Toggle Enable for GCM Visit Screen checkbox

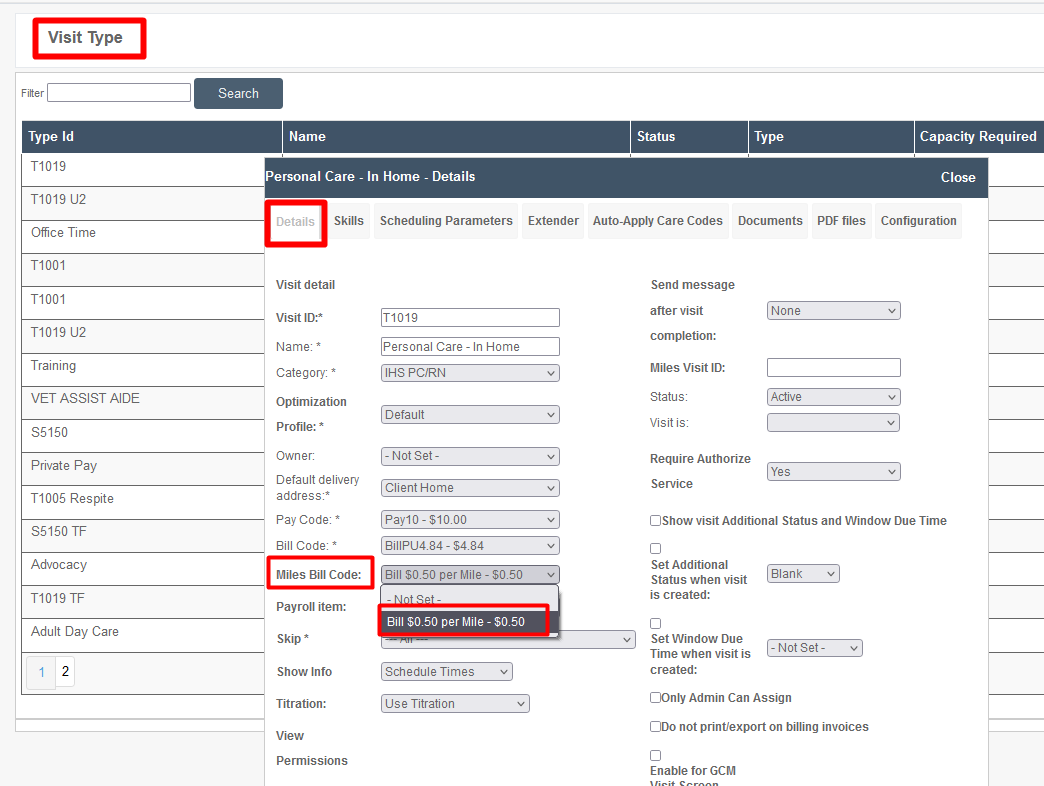(x=655, y=755)
